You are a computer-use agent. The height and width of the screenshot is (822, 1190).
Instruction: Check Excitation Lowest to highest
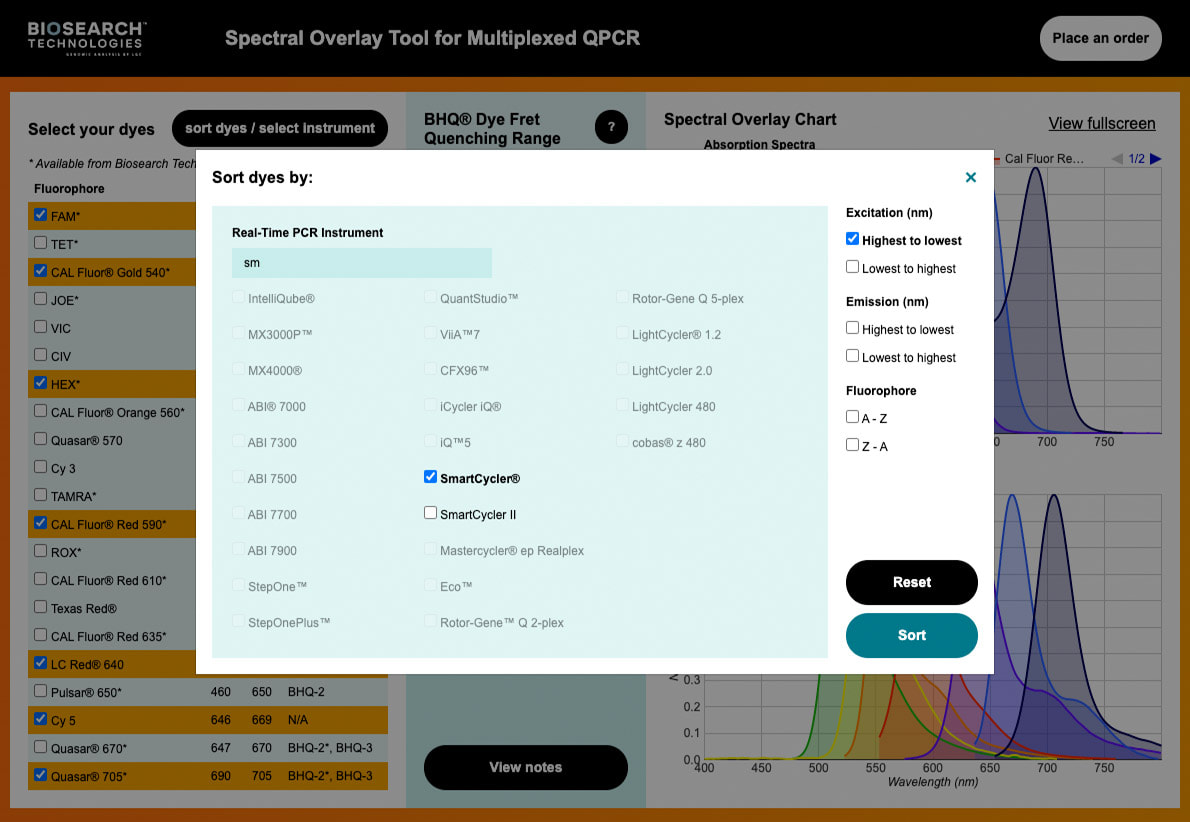point(852,267)
